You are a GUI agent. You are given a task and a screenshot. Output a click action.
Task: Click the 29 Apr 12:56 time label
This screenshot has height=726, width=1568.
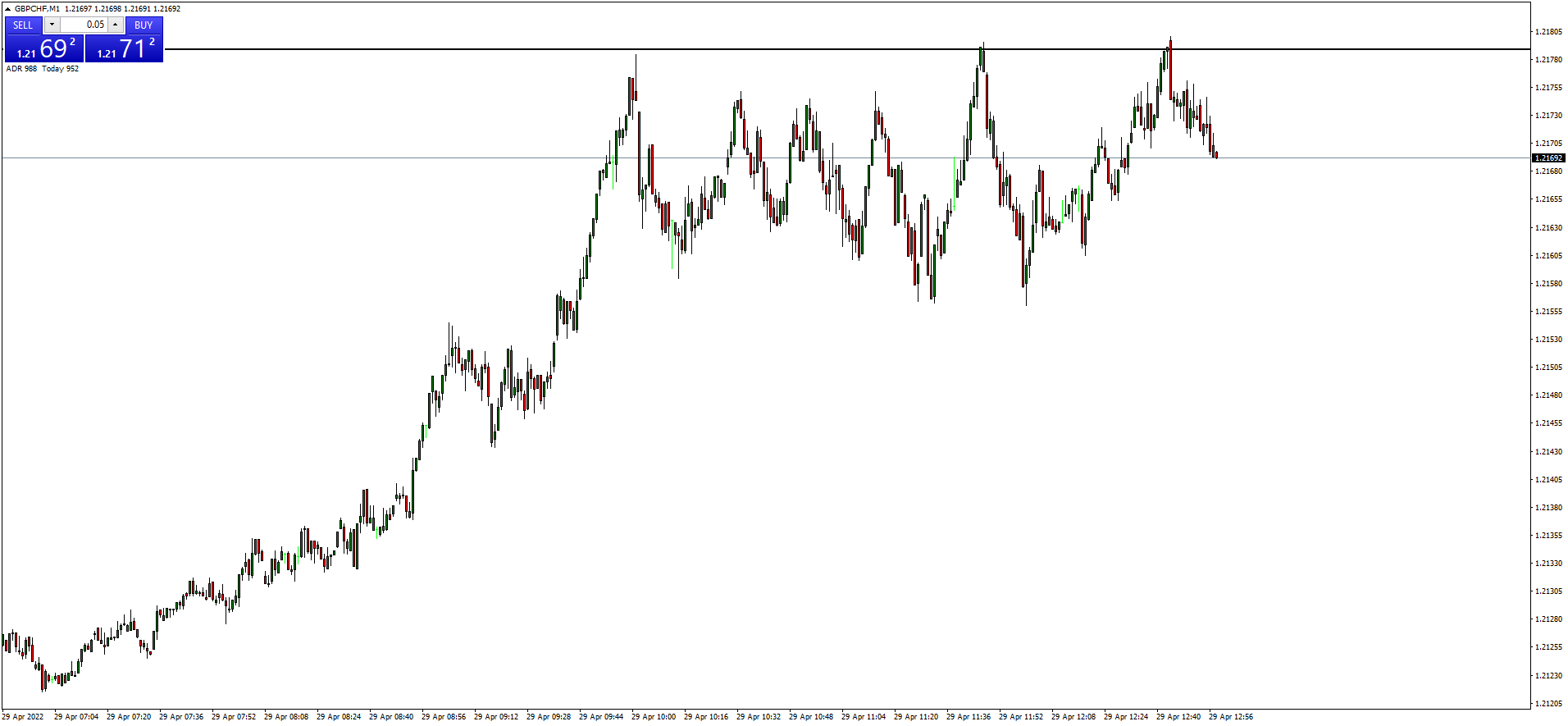[x=1231, y=717]
